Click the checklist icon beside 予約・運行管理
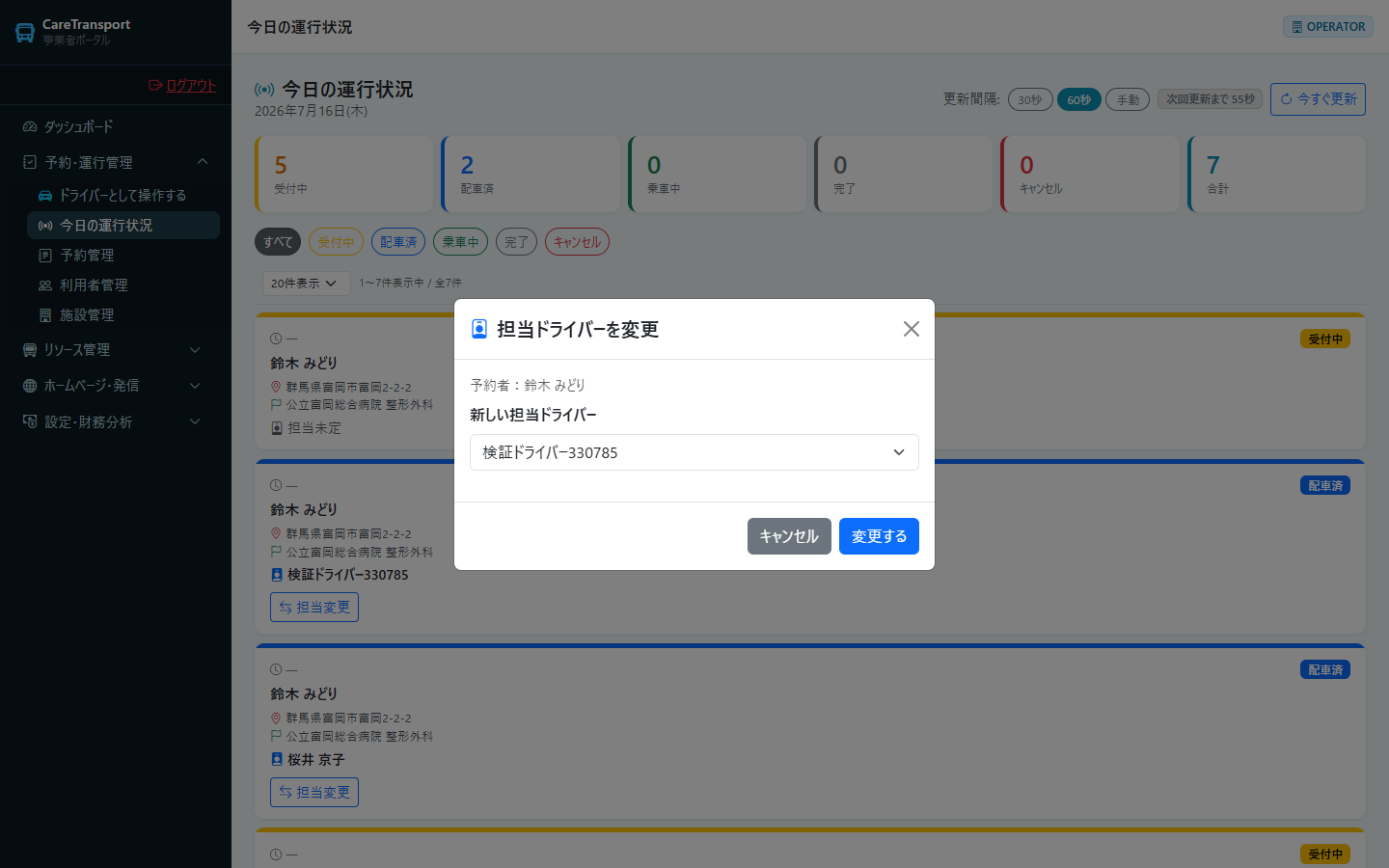This screenshot has height=868, width=1389. click(30, 162)
